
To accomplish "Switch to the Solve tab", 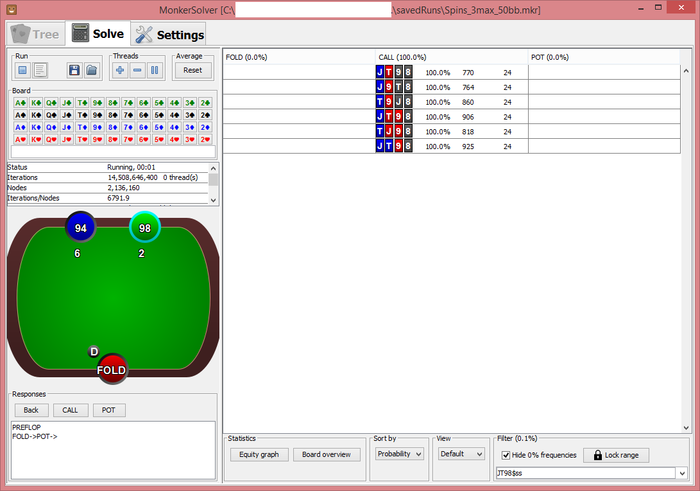I will point(98,33).
